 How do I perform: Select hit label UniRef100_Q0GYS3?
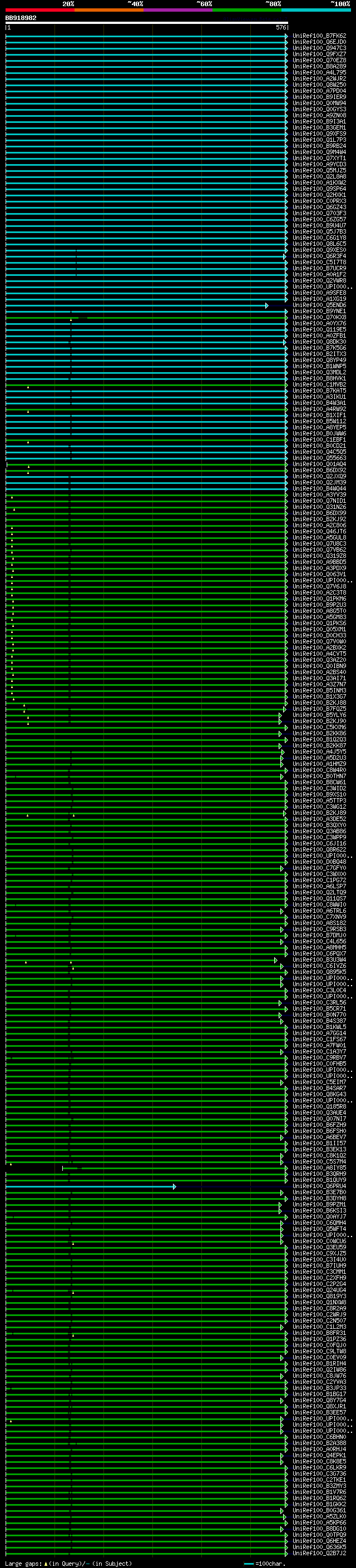[x=319, y=109]
